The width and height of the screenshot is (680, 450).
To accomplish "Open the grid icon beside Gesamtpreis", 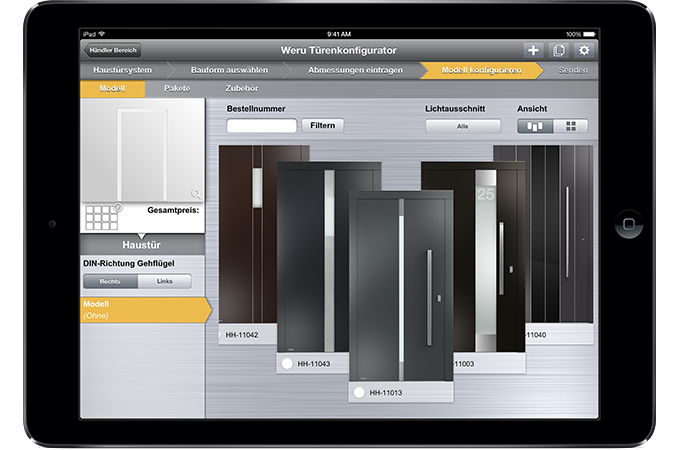I will (102, 217).
